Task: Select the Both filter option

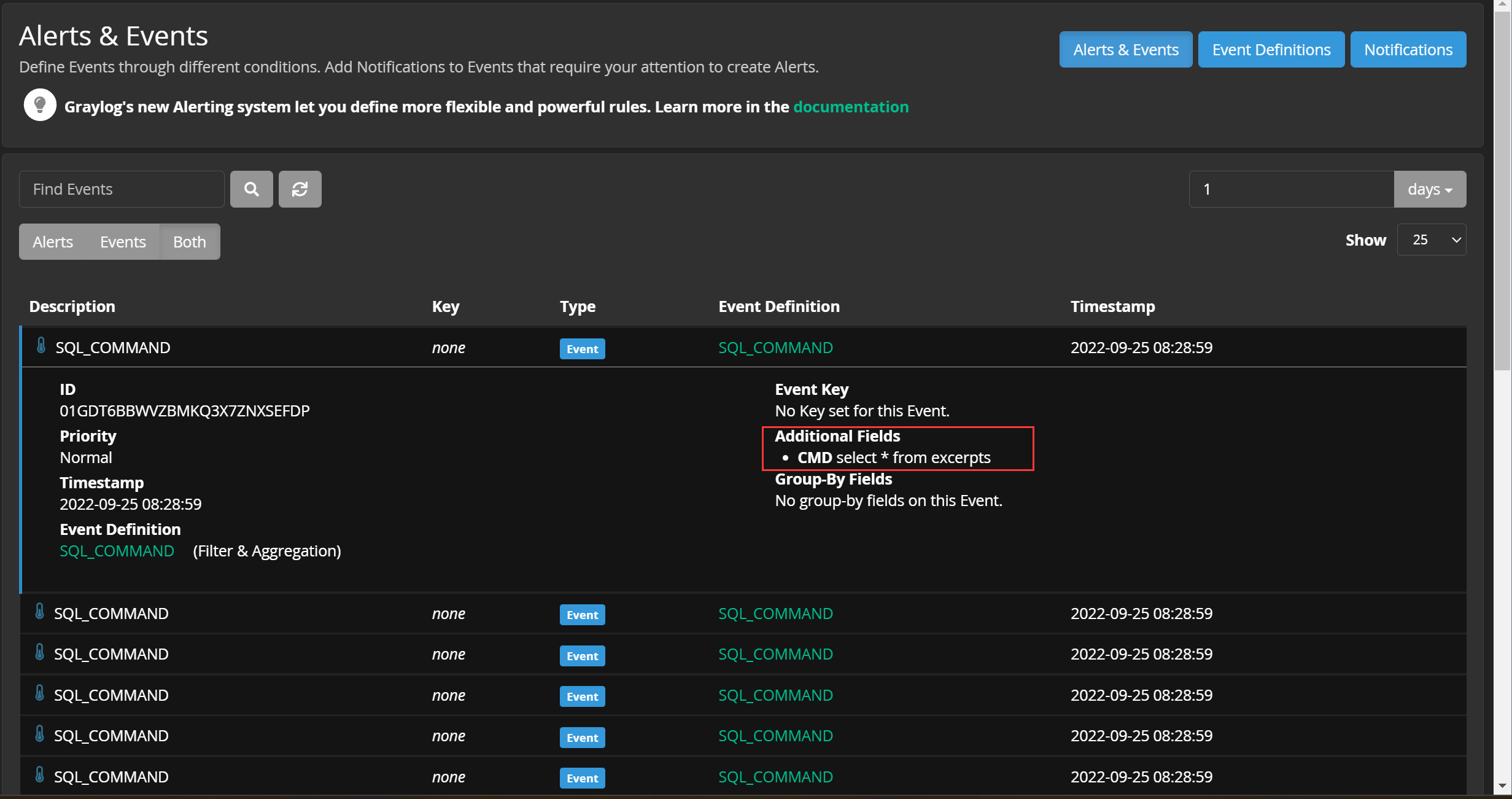Action: [190, 242]
